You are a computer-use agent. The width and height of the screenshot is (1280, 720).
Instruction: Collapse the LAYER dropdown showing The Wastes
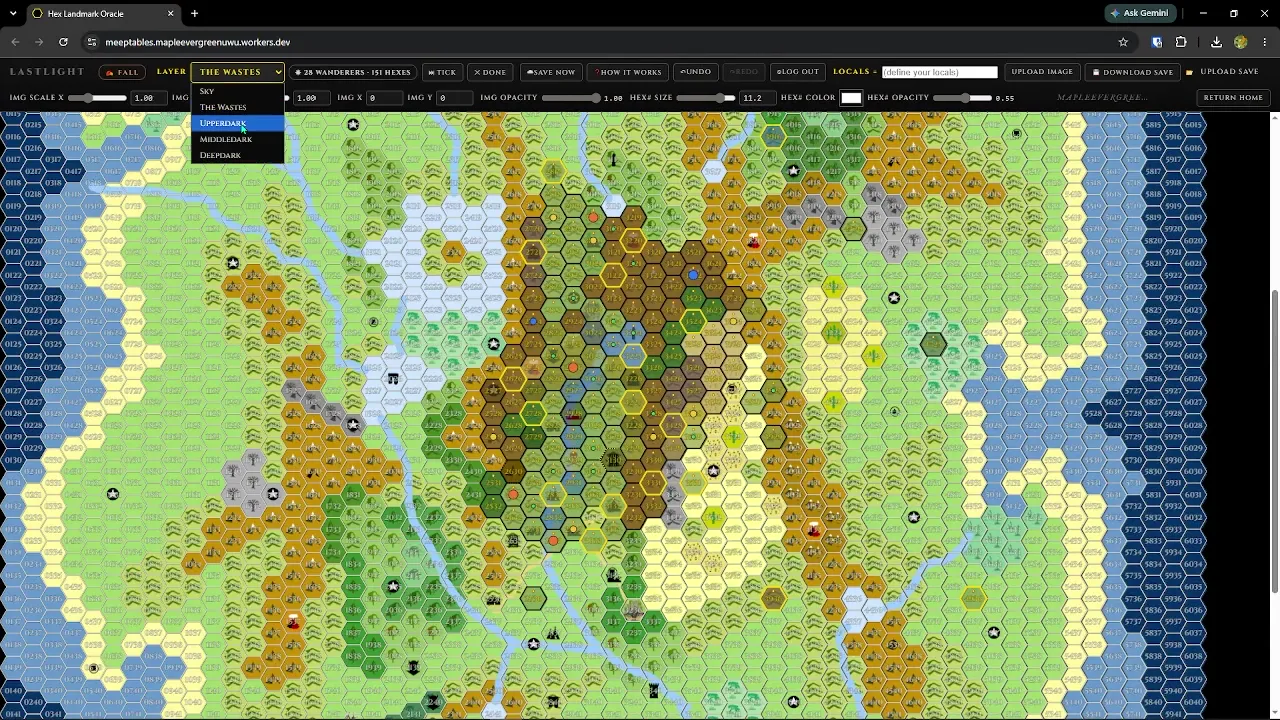[238, 72]
